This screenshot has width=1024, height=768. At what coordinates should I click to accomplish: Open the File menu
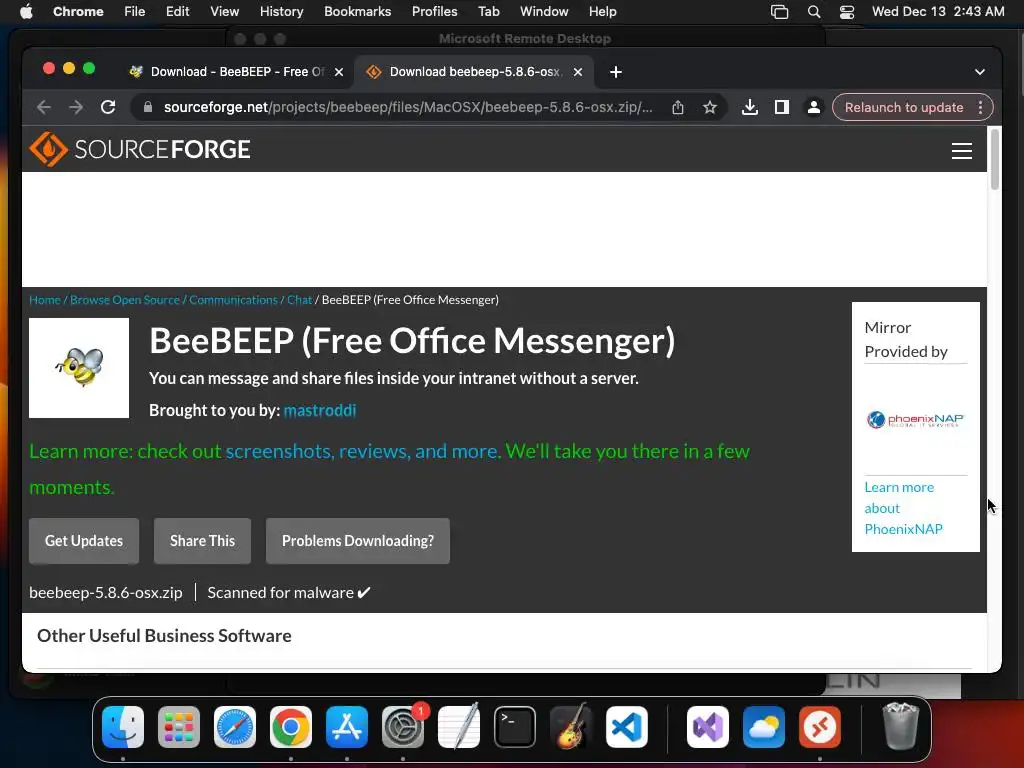point(135,12)
